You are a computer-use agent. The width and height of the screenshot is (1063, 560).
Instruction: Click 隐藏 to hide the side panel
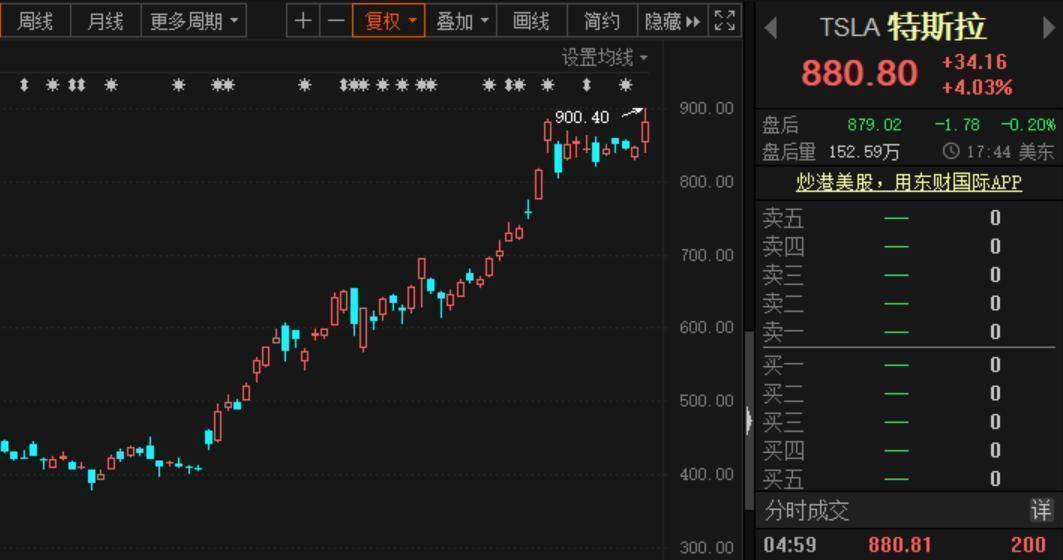673,21
